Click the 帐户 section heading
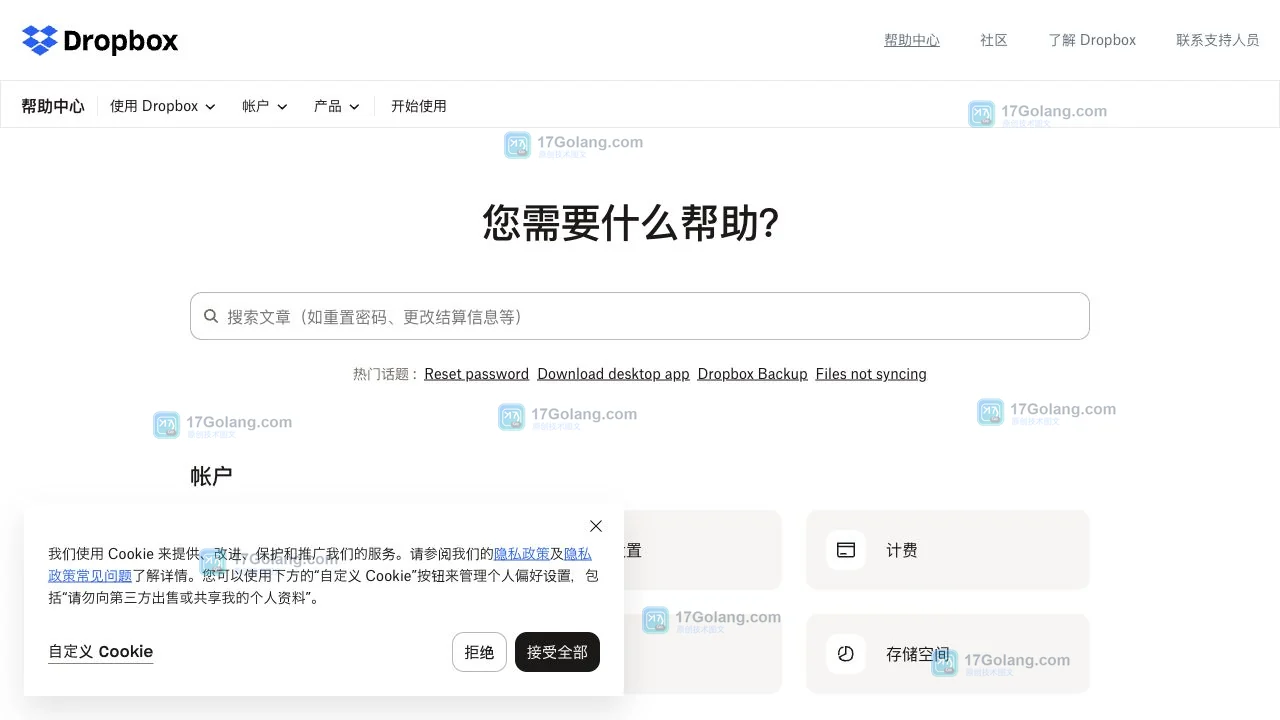 (211, 476)
